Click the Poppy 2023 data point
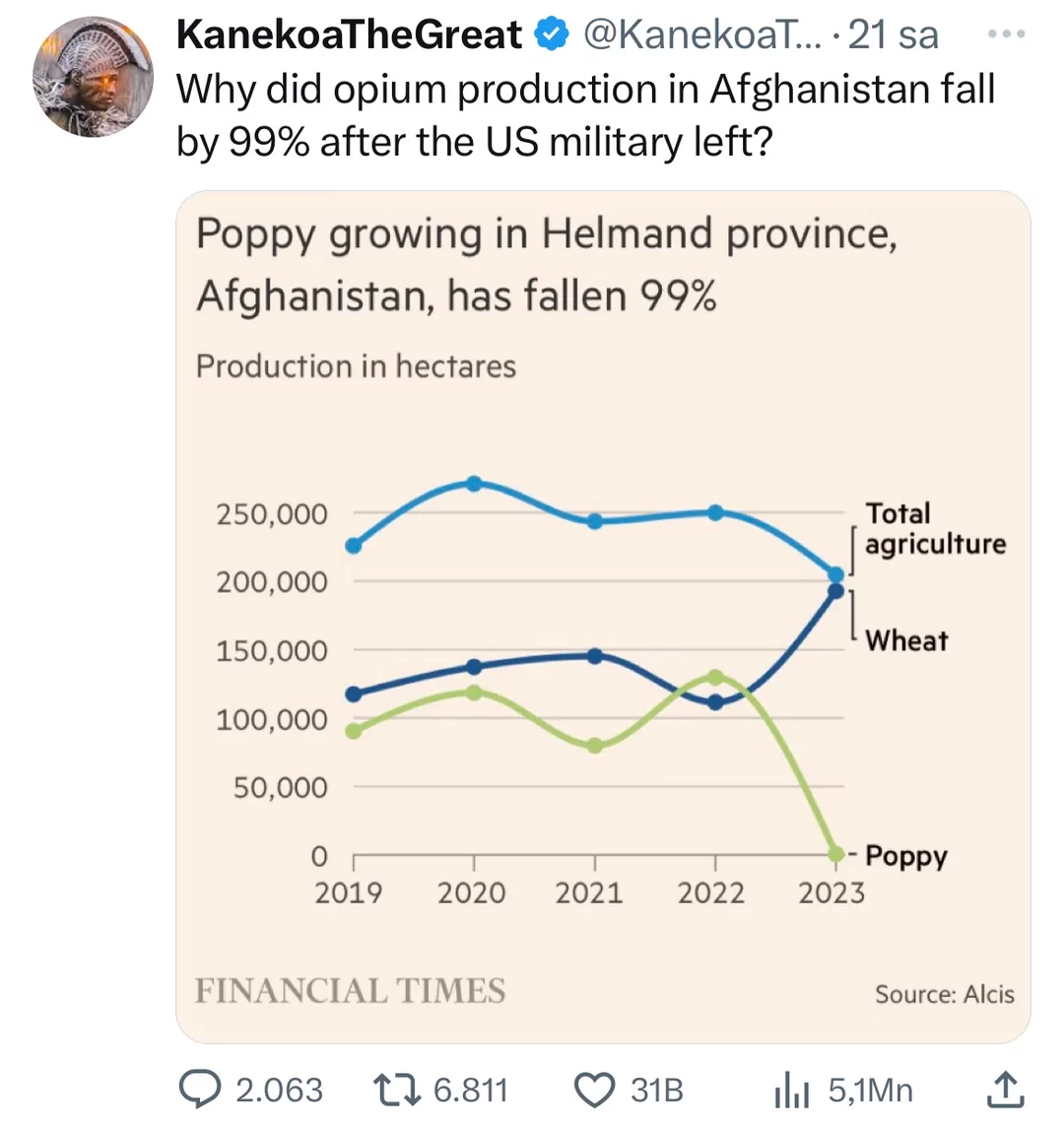This screenshot has width=1064, height=1126. pyautogui.click(x=836, y=853)
